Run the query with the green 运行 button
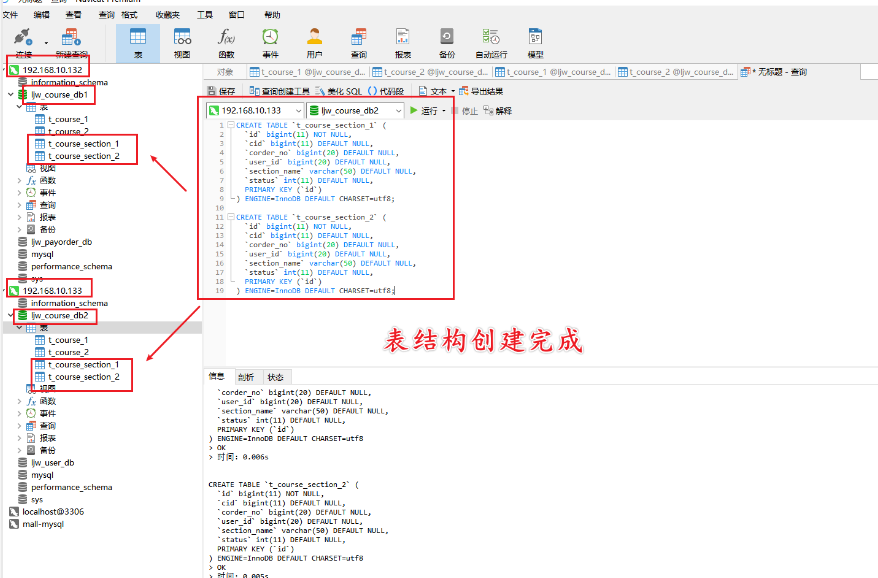The height and width of the screenshot is (578, 878). 424,110
